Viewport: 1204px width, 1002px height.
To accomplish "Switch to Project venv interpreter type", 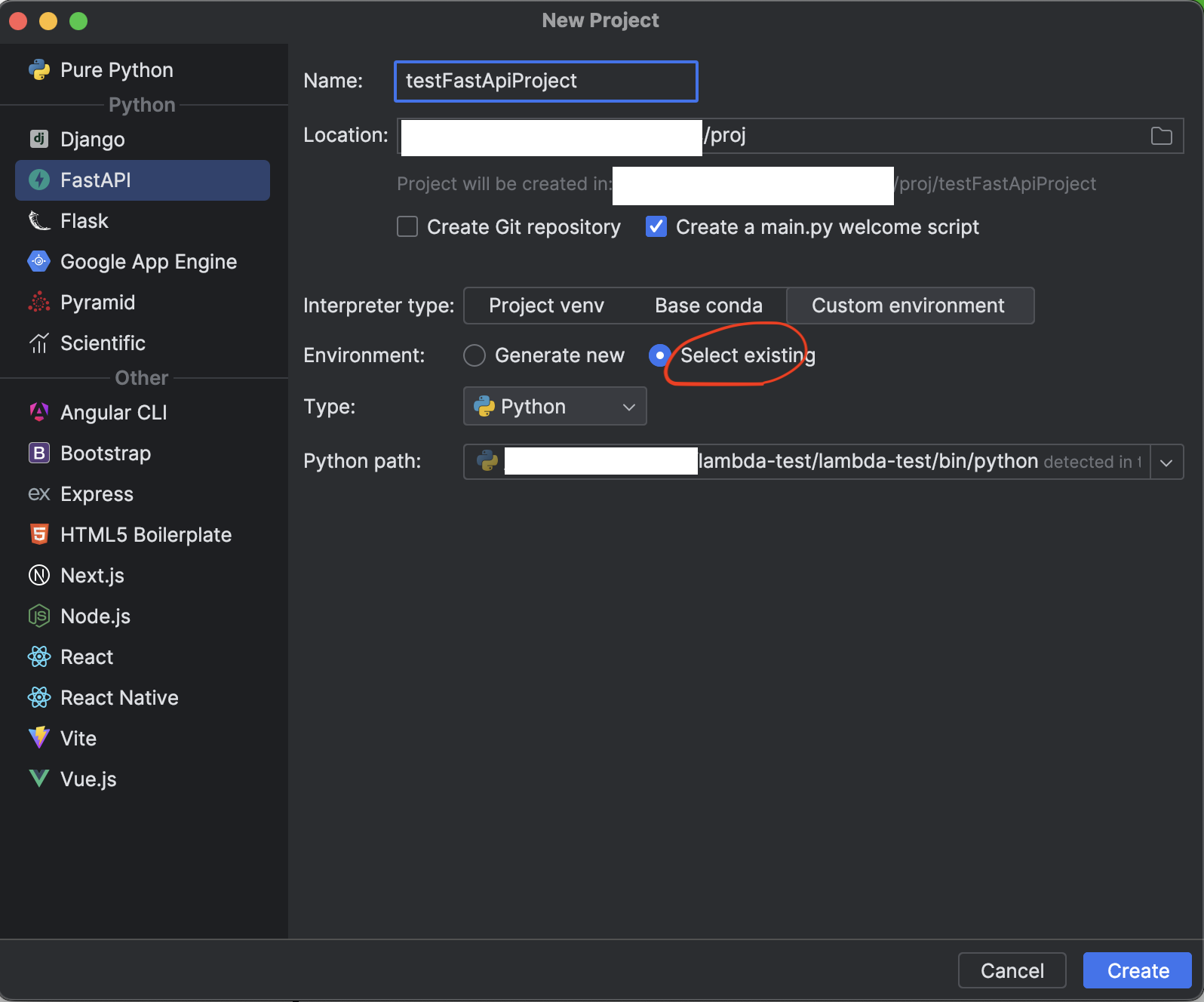I will click(546, 306).
